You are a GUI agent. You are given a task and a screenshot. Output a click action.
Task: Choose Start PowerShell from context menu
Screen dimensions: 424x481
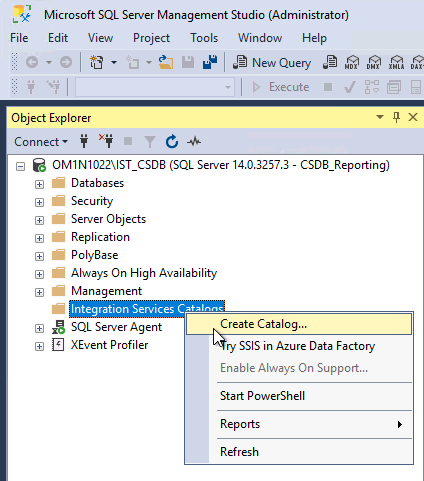click(299, 396)
